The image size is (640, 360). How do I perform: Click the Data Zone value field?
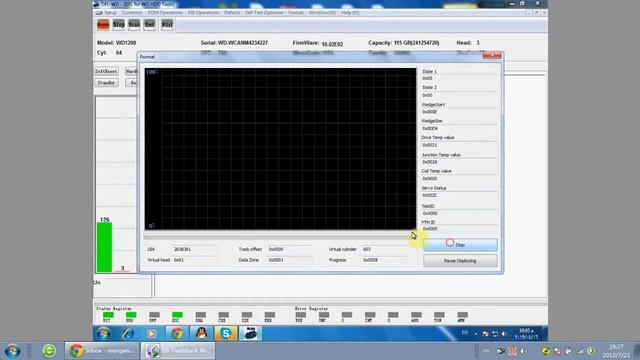click(289, 260)
